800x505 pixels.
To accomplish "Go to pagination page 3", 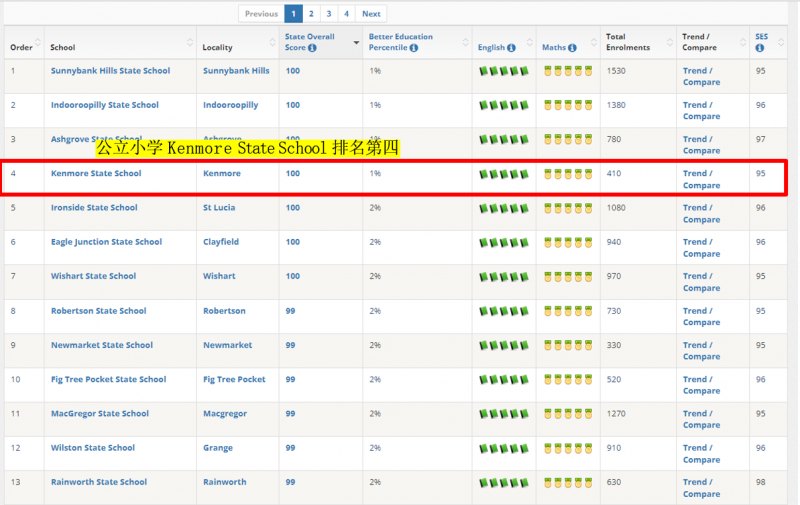I will (329, 14).
